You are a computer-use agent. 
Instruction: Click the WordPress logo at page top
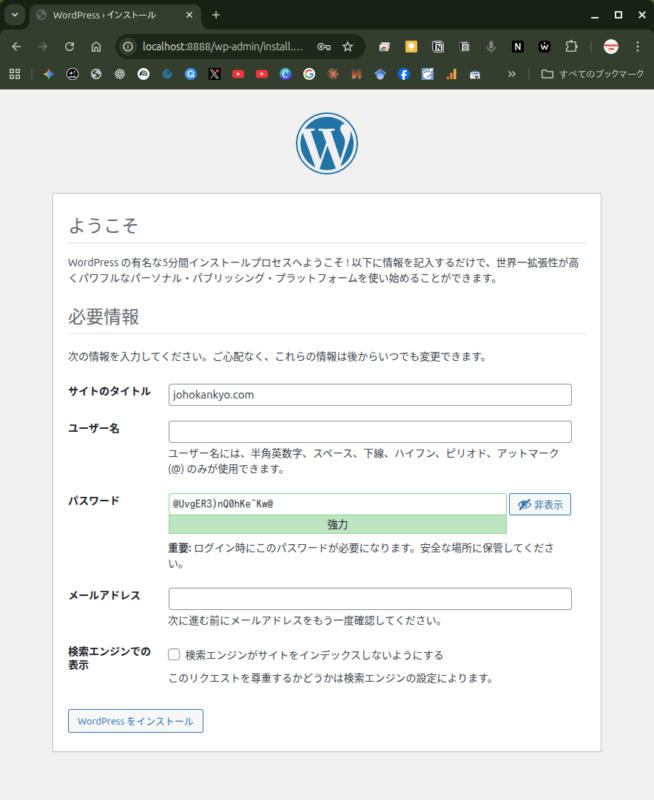(x=326, y=144)
